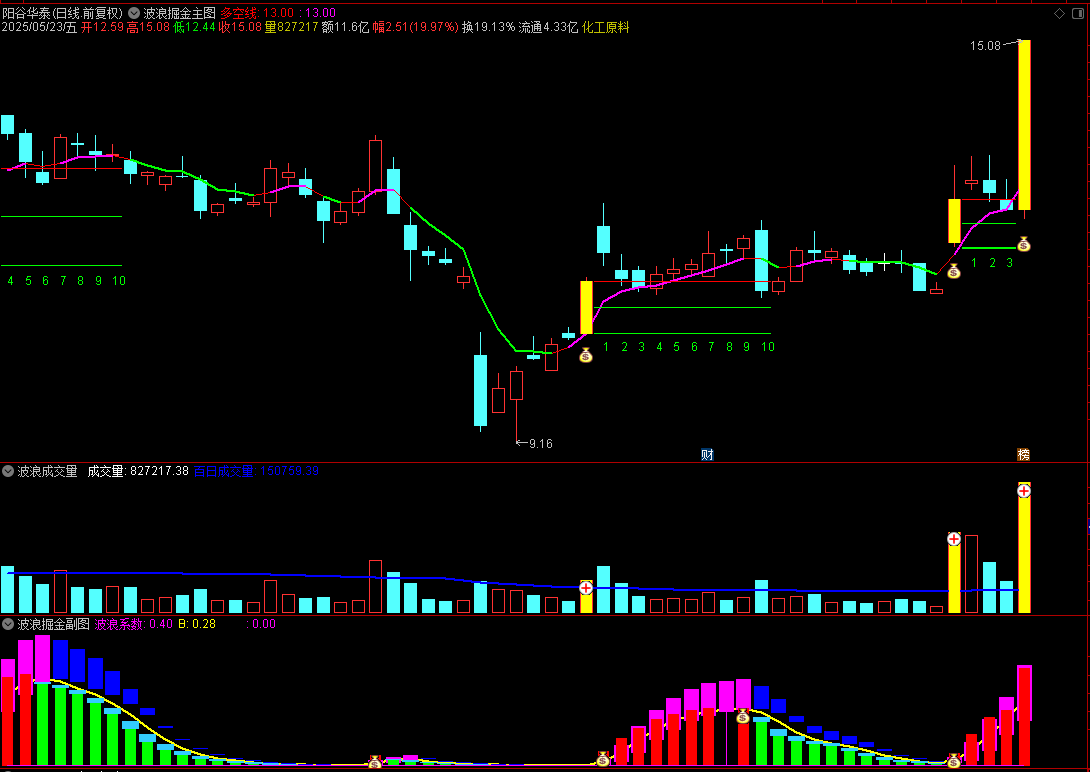Click the date text 2025/05/23/五
The image size is (1090, 772).
40,27
